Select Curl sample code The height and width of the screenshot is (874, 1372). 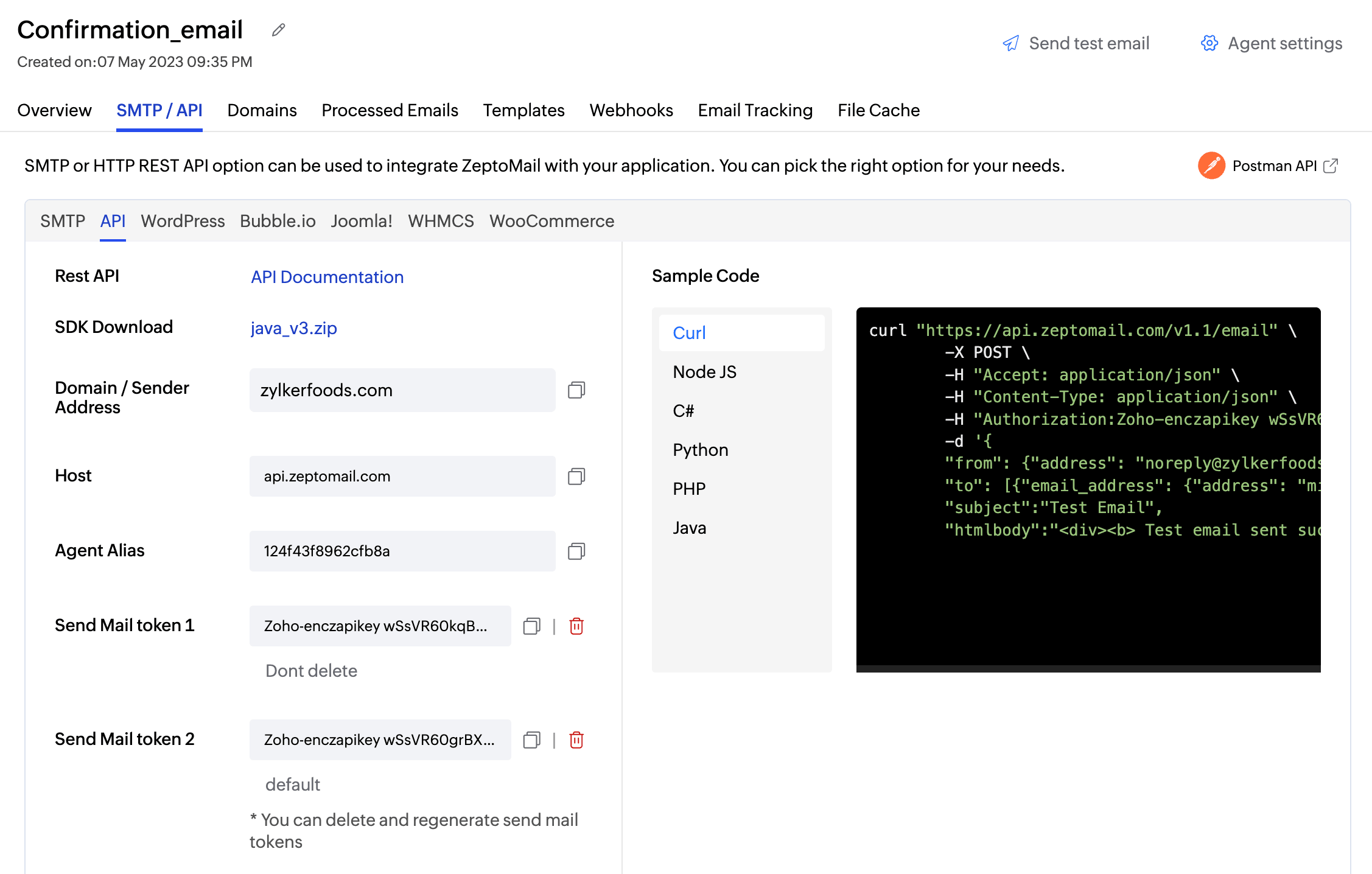click(x=741, y=333)
